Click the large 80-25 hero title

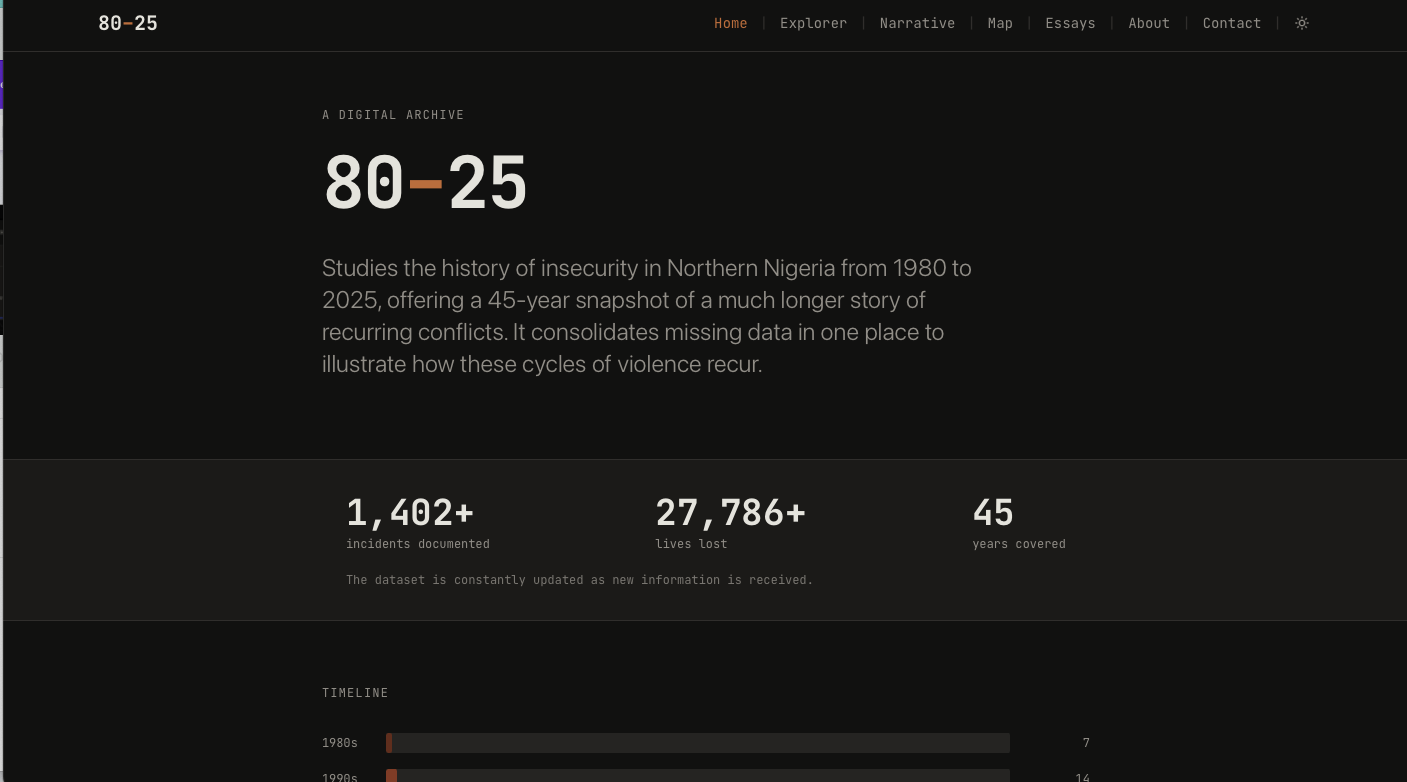tap(425, 183)
